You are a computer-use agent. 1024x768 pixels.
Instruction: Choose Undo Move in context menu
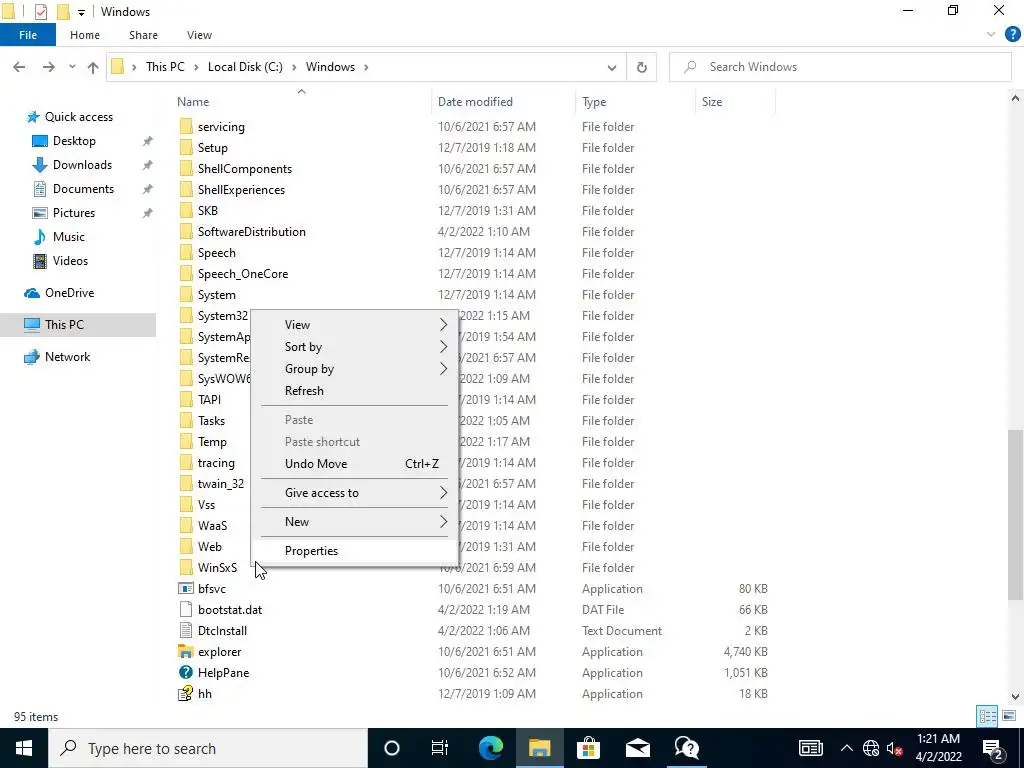(355, 464)
